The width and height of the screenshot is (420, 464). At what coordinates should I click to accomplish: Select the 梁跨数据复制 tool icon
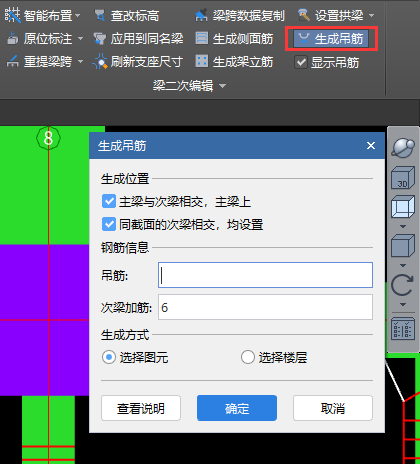[201, 15]
